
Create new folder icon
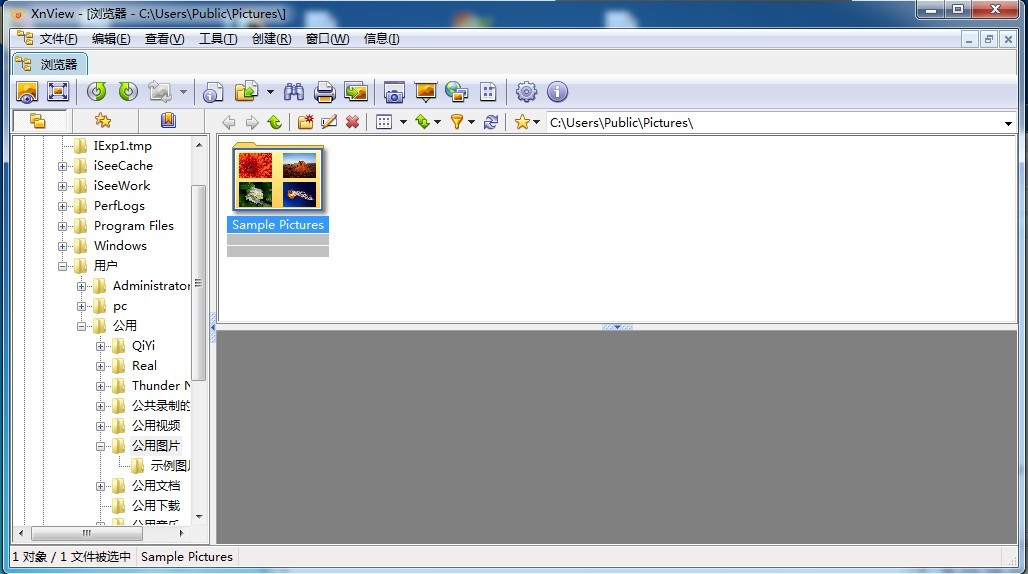coord(306,122)
